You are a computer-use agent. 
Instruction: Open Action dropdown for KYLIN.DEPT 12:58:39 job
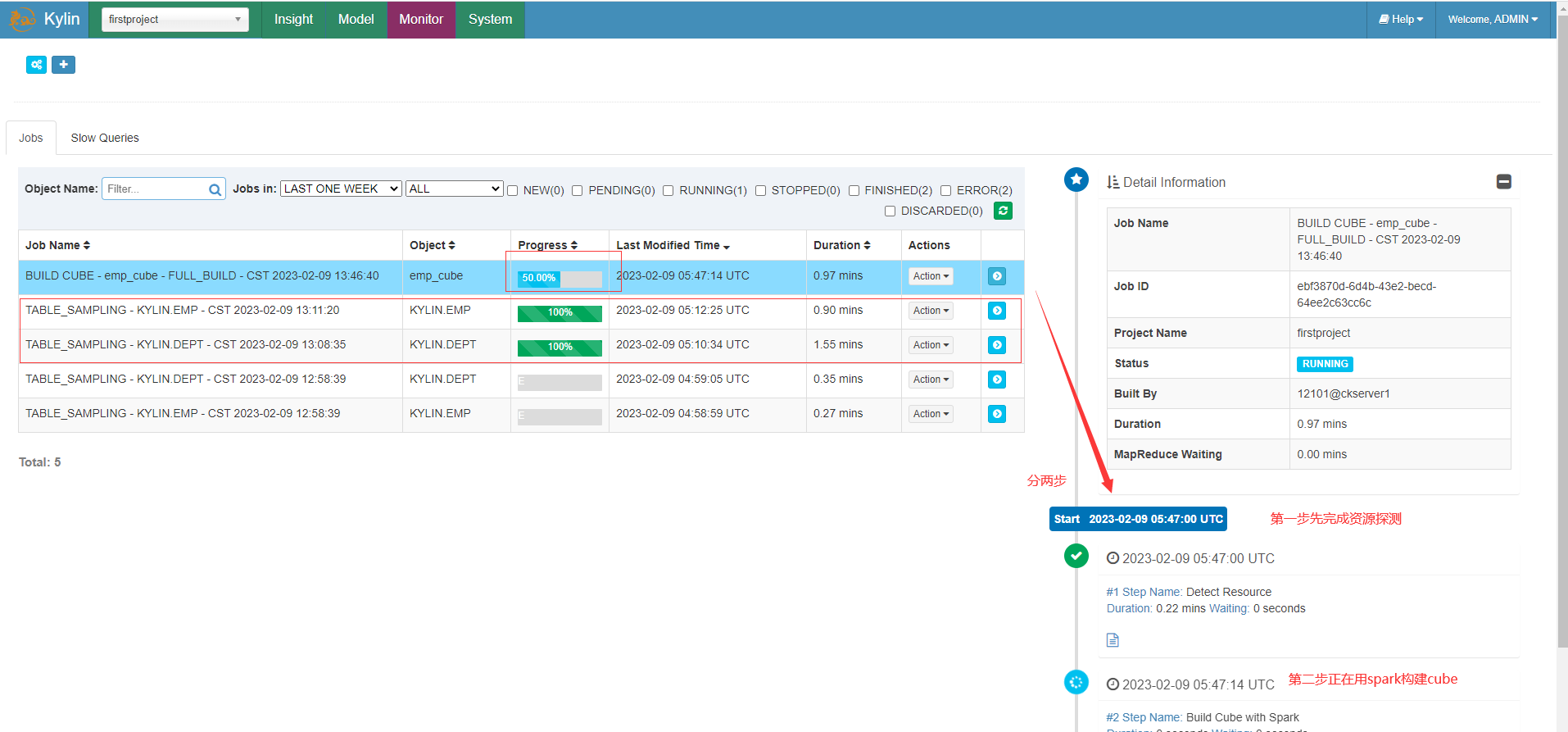[x=931, y=380]
